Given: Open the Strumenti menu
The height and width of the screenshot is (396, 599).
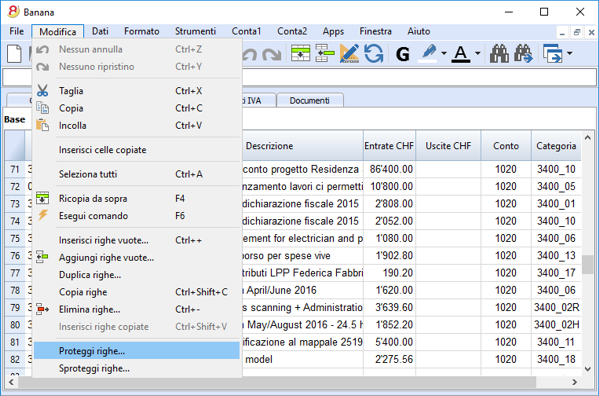Looking at the screenshot, I should tap(195, 31).
